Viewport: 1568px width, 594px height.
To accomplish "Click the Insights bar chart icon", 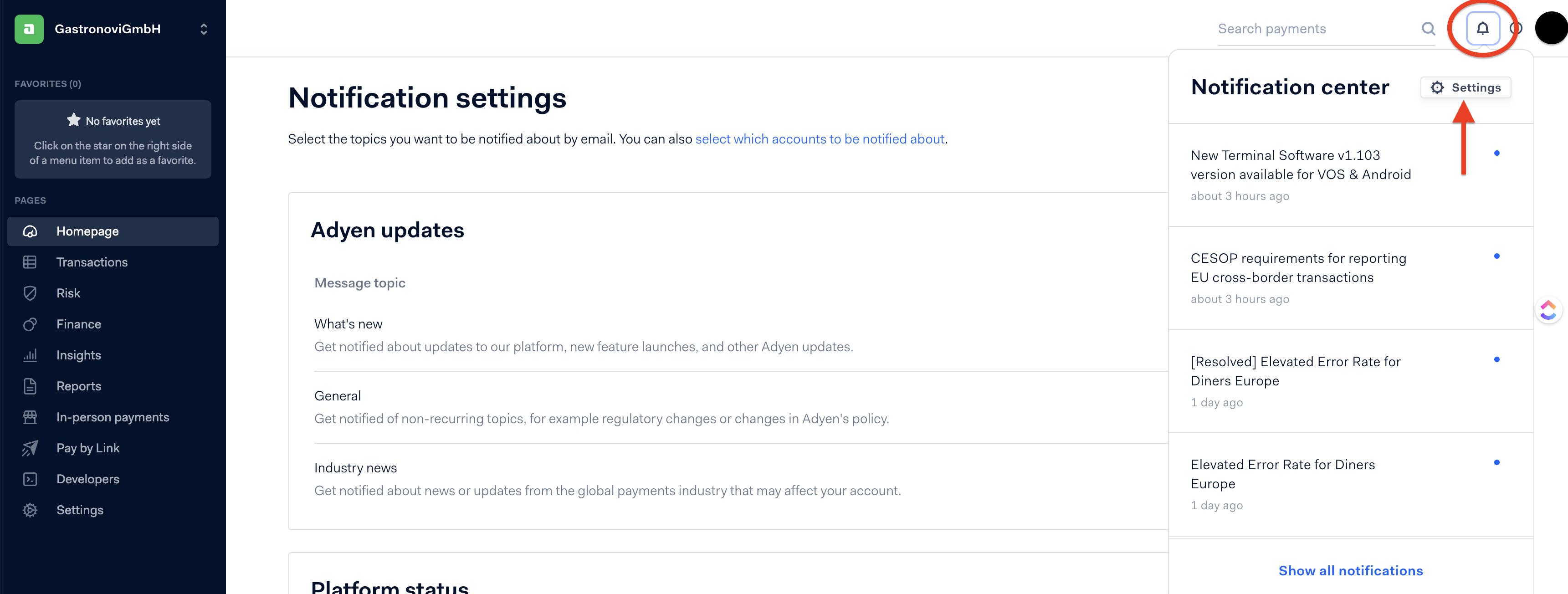I will click(x=30, y=355).
